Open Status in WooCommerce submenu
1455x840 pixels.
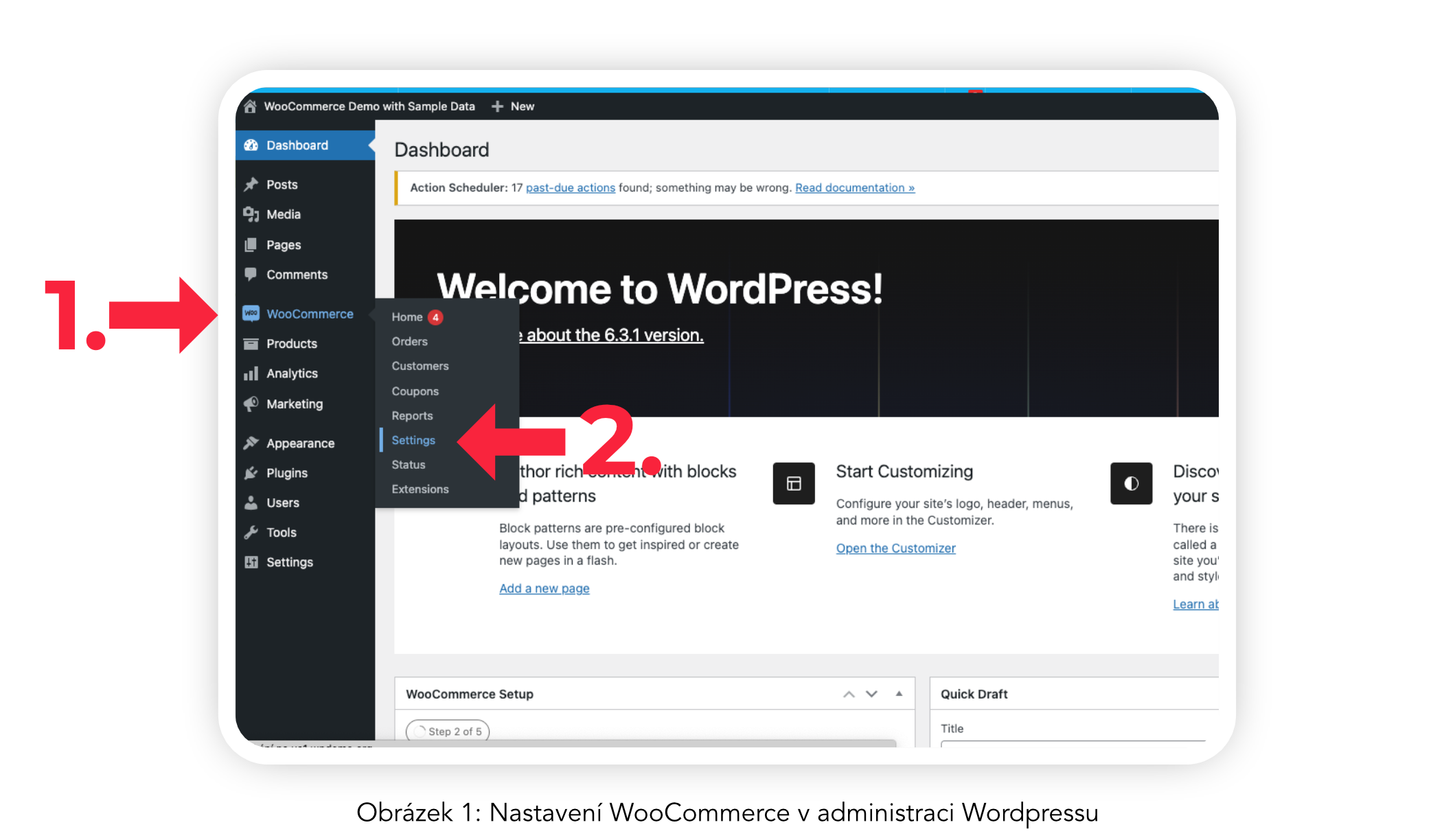coord(409,465)
